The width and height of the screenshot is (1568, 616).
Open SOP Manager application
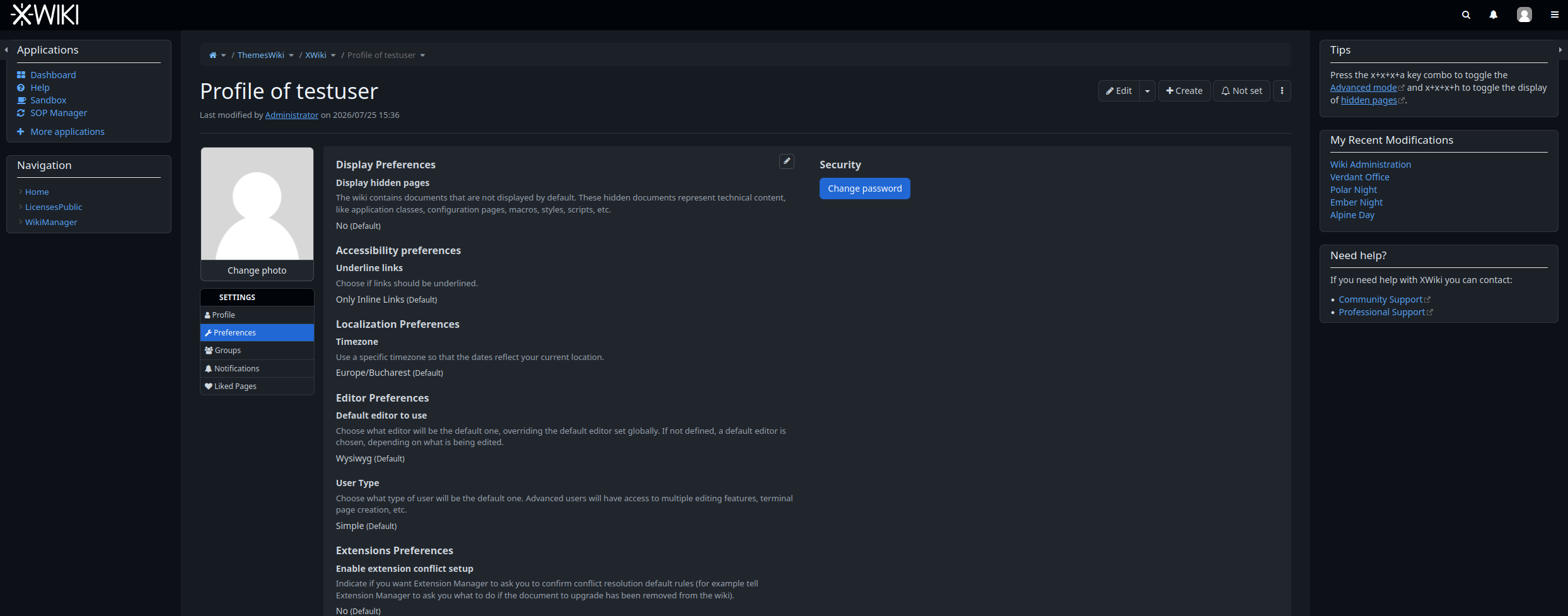[x=59, y=113]
